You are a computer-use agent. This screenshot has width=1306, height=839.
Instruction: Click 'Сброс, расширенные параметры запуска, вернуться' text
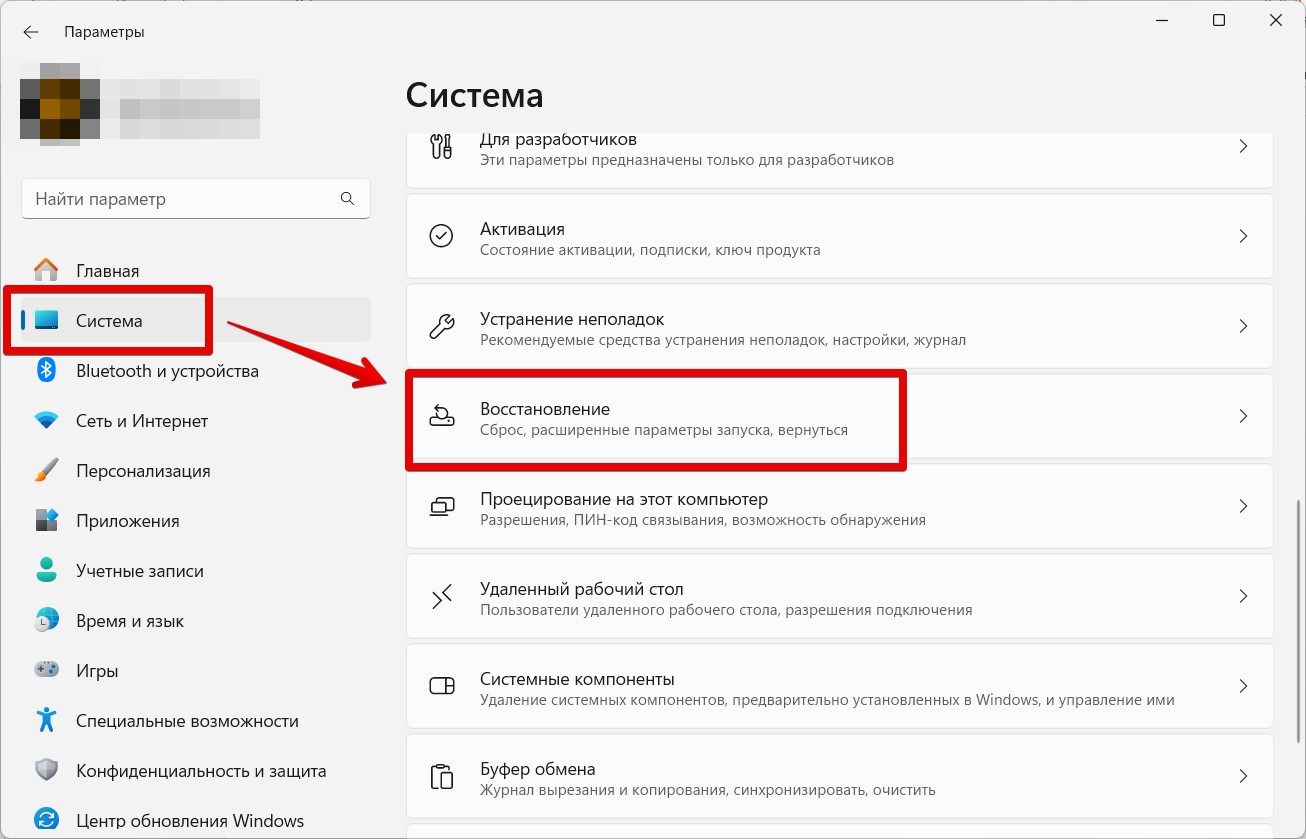[664, 430]
